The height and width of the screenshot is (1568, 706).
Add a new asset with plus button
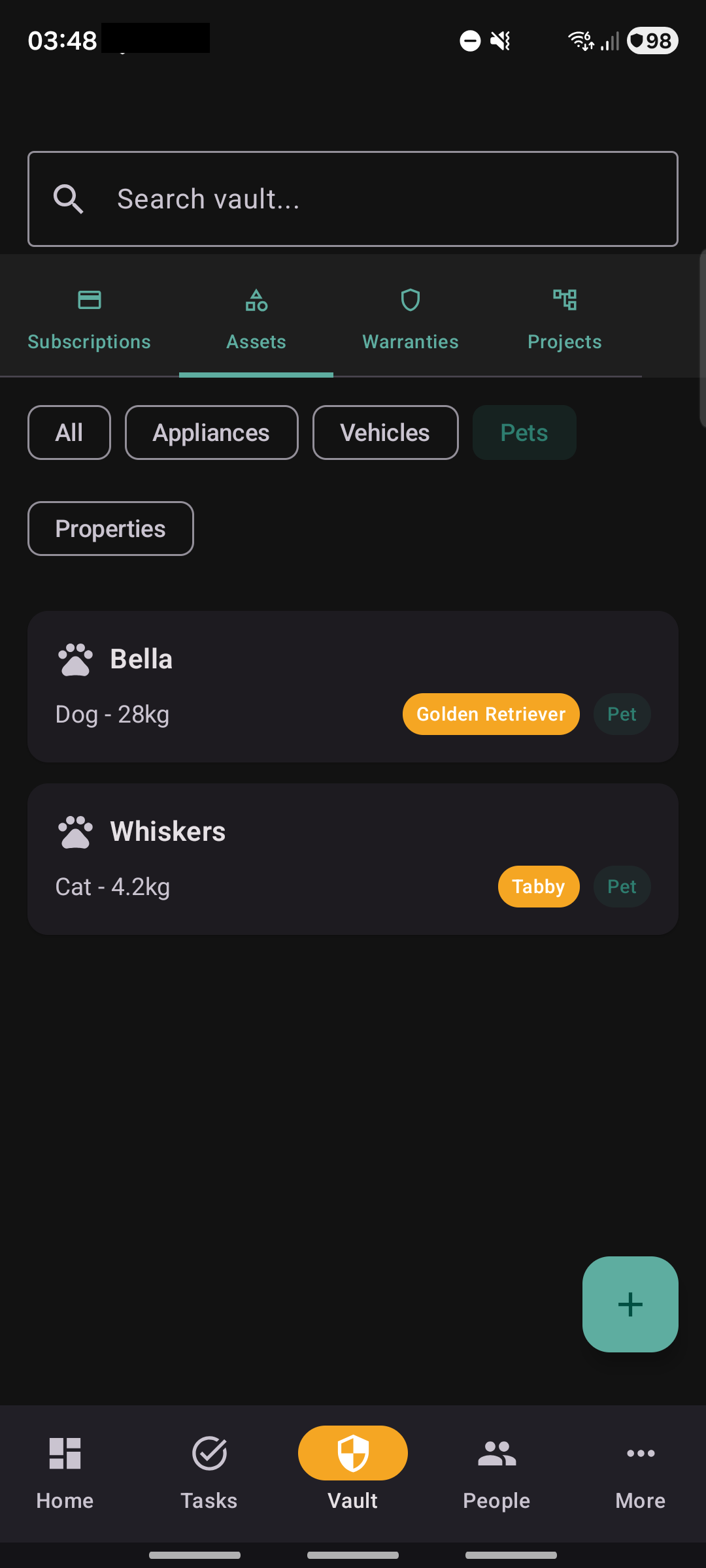[630, 1304]
